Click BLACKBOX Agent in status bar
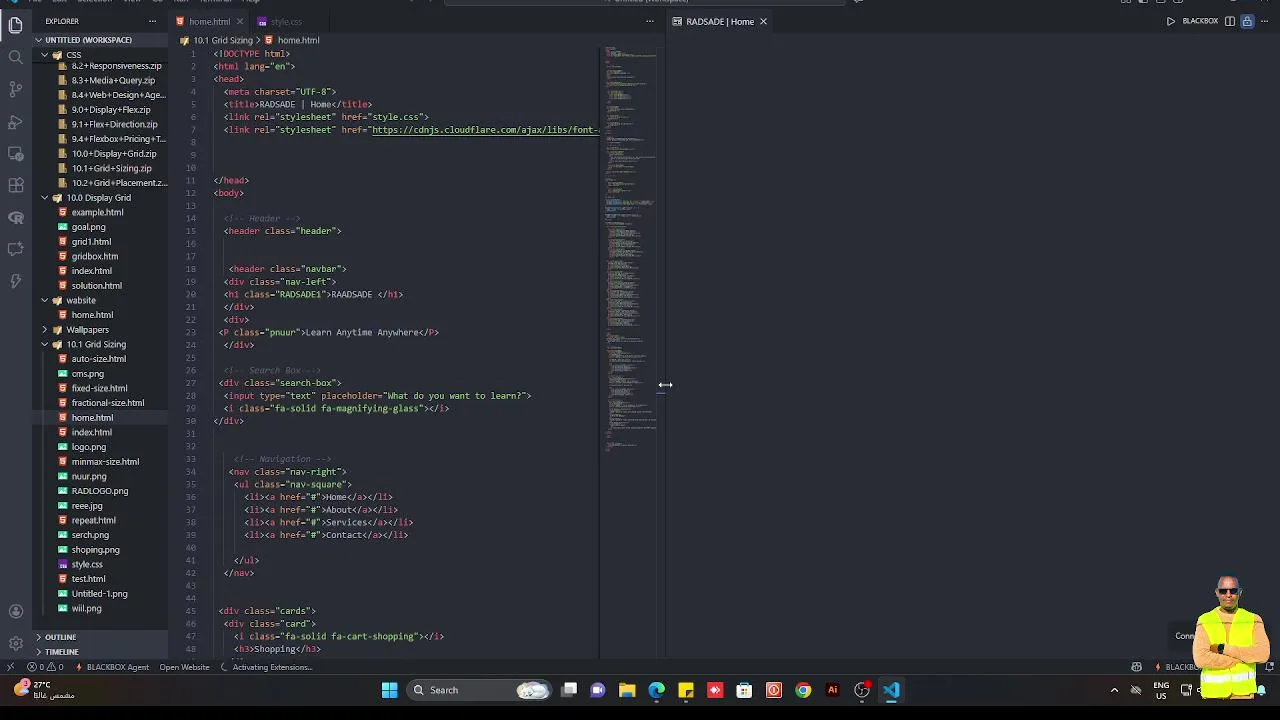Viewport: 1280px width, 720px height. (x=112, y=667)
